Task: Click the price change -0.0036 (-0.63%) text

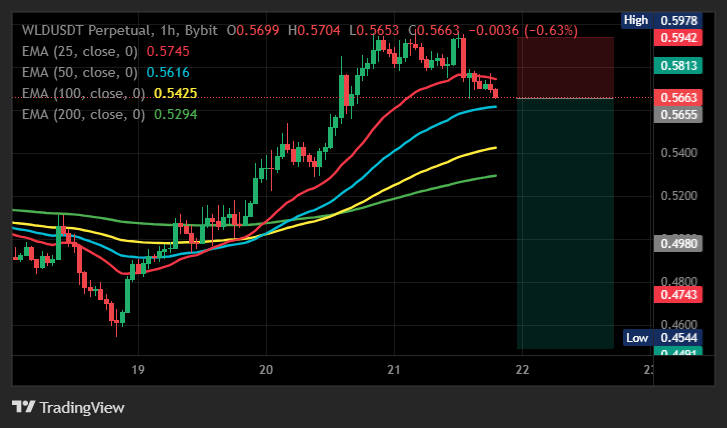Action: [523, 31]
